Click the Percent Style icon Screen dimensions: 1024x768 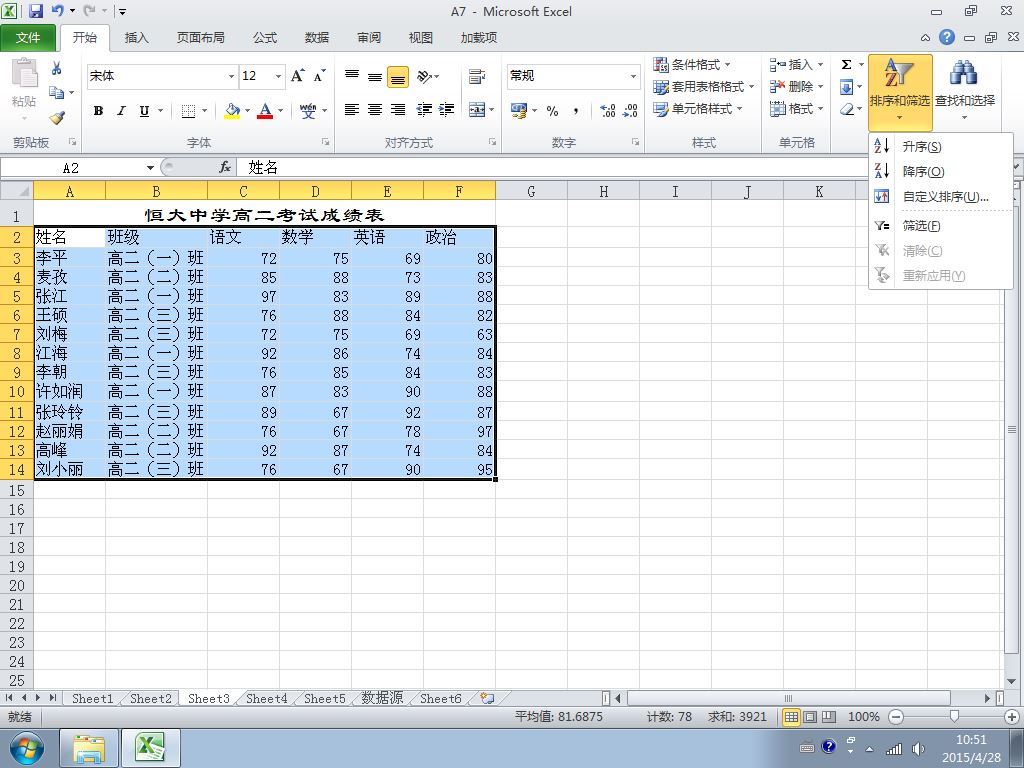[552, 110]
